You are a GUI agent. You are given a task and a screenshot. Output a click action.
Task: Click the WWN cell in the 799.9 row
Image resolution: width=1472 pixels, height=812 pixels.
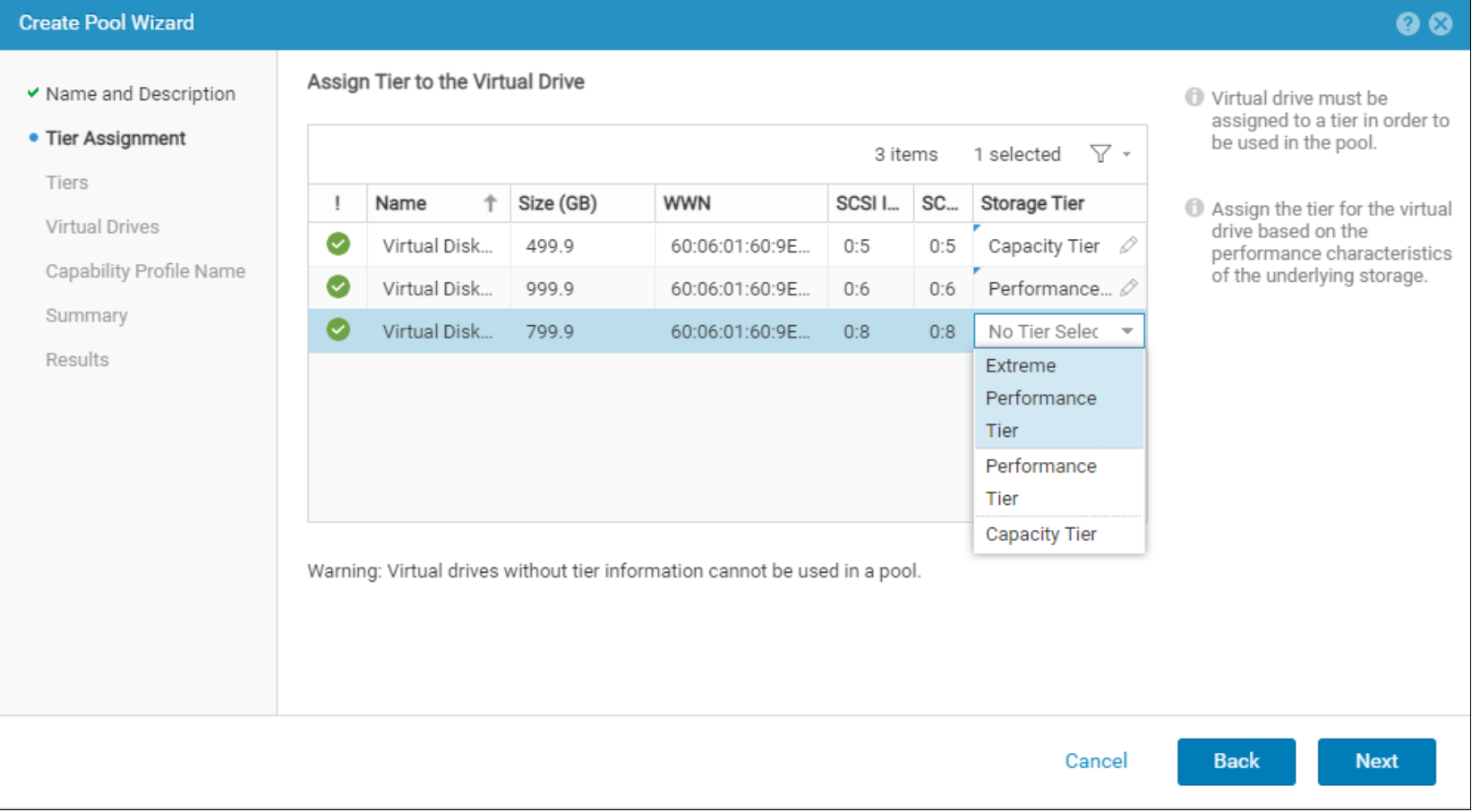[740, 332]
